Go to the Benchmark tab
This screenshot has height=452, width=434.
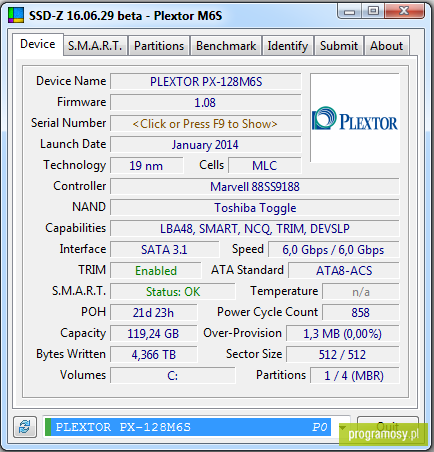tap(226, 46)
